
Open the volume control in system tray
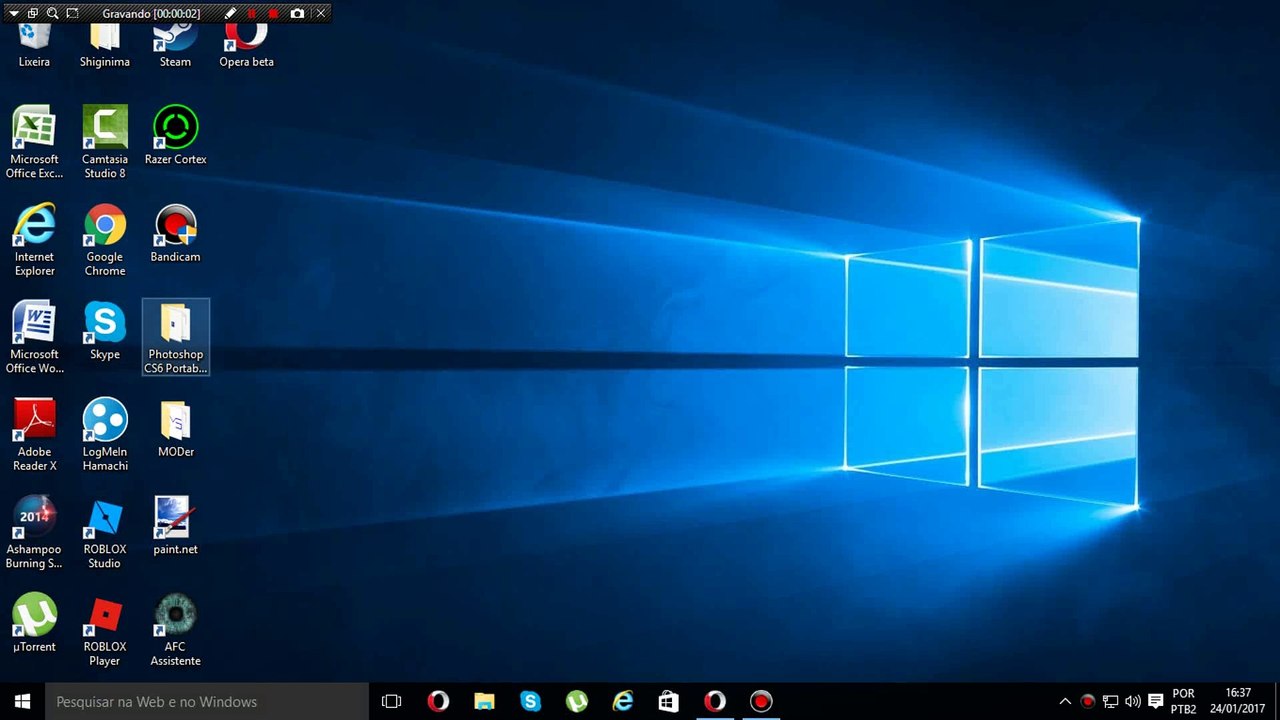1132,701
